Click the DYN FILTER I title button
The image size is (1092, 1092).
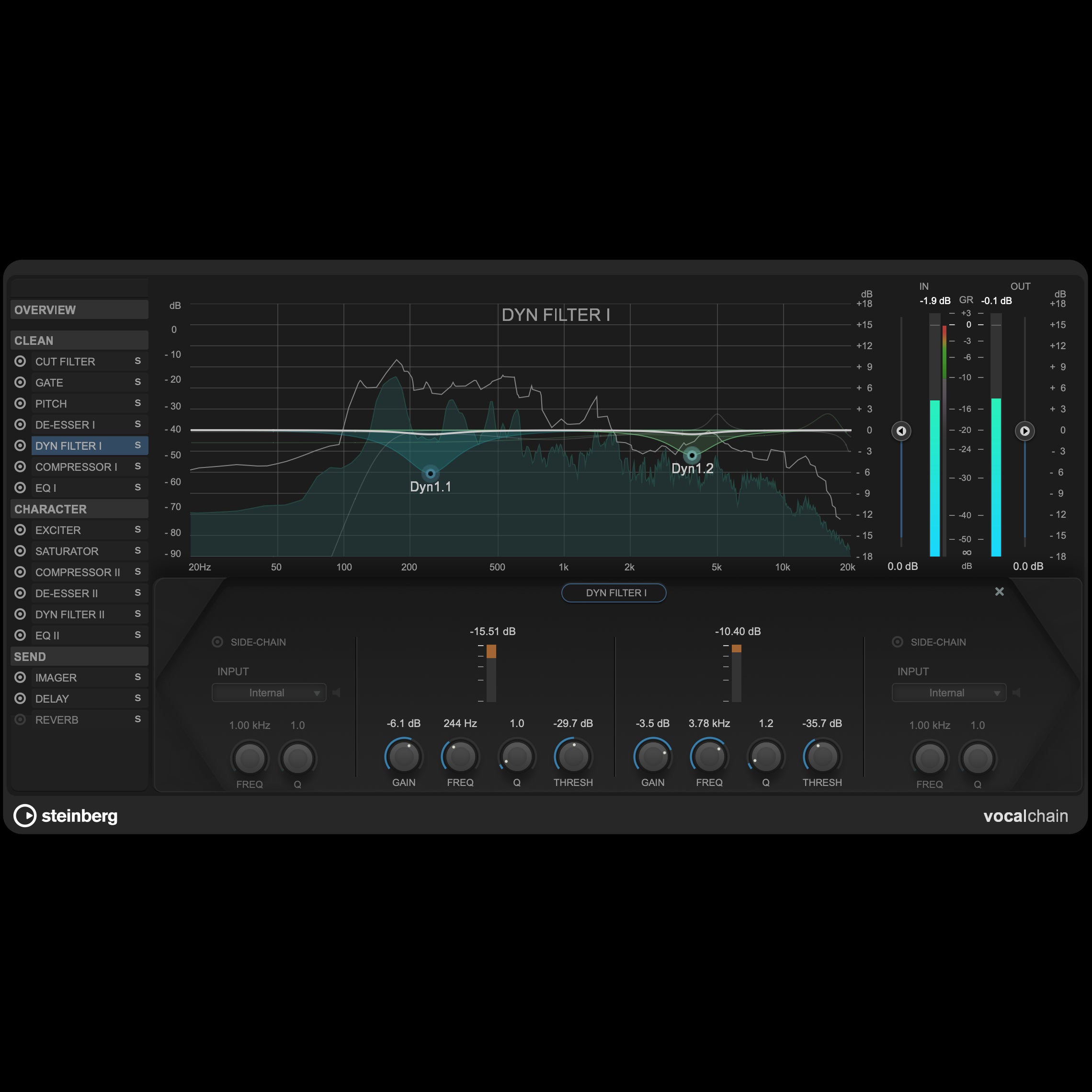pos(614,593)
